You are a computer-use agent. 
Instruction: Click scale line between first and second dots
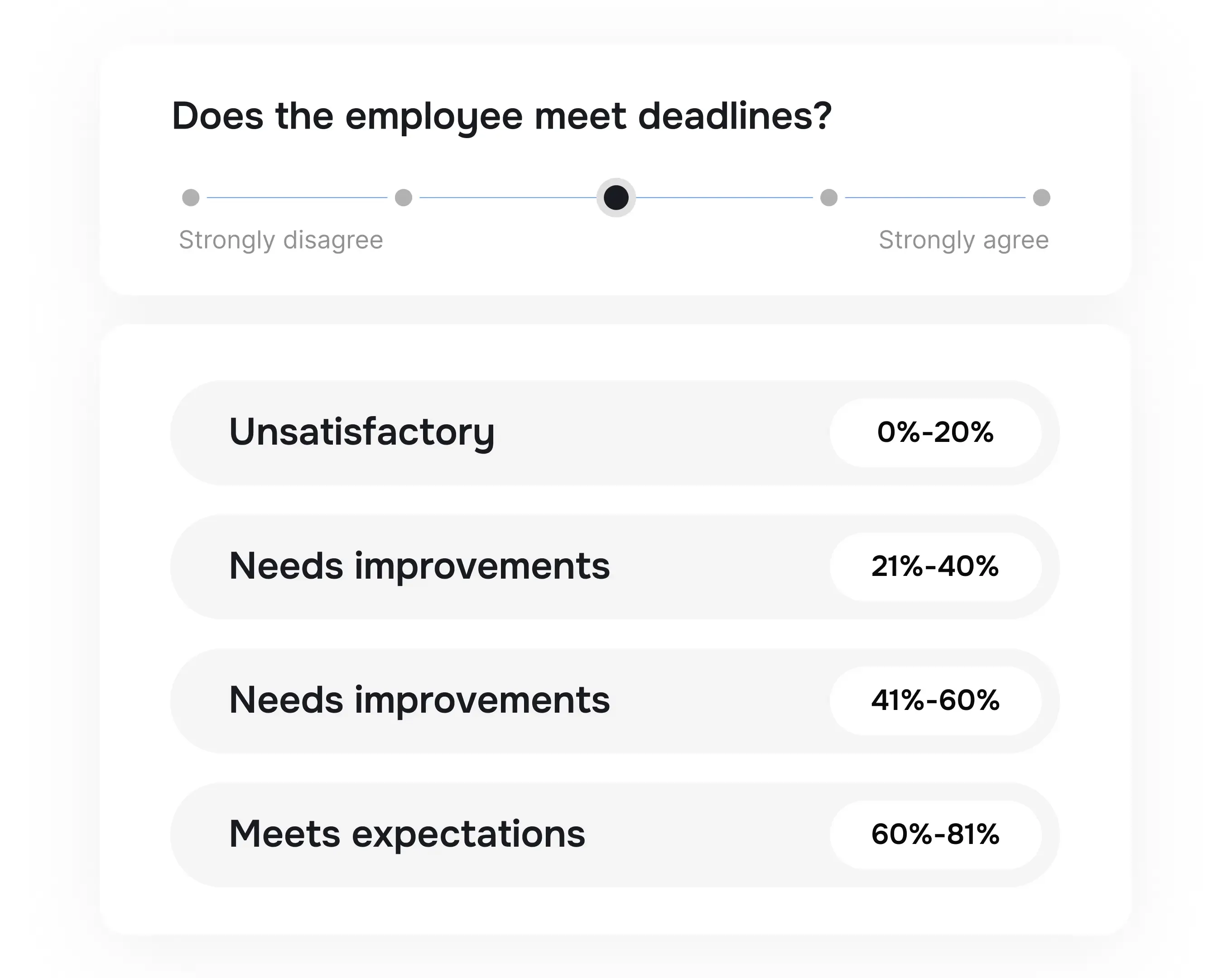click(x=297, y=198)
